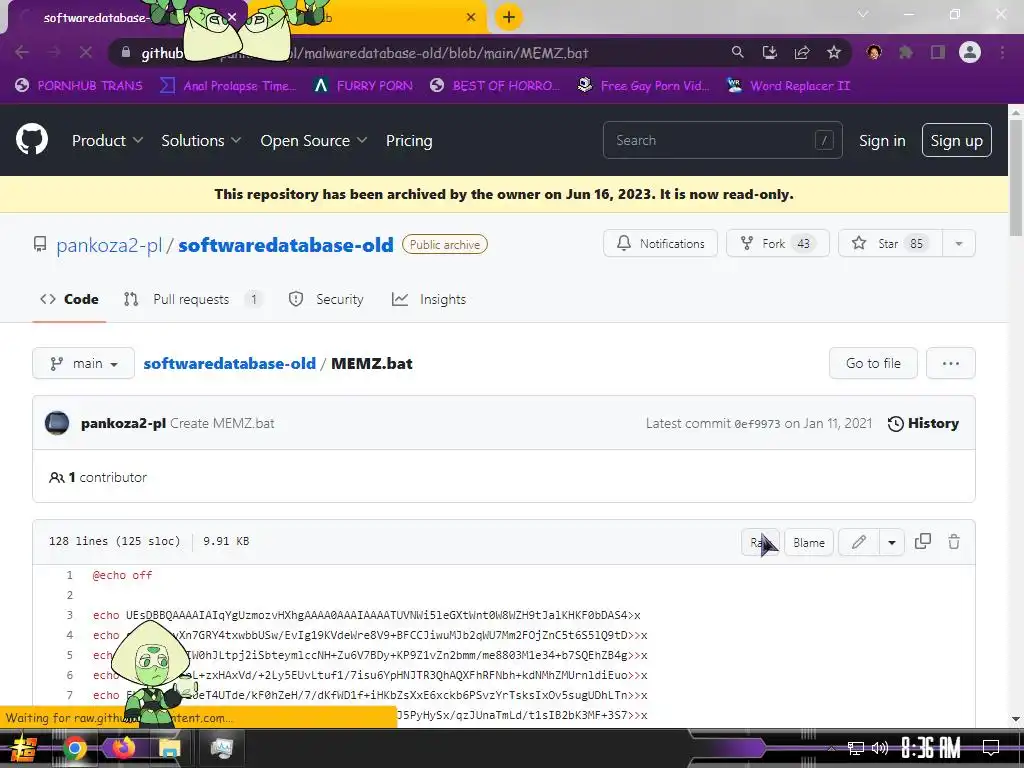Click the Raw button

coord(760,542)
